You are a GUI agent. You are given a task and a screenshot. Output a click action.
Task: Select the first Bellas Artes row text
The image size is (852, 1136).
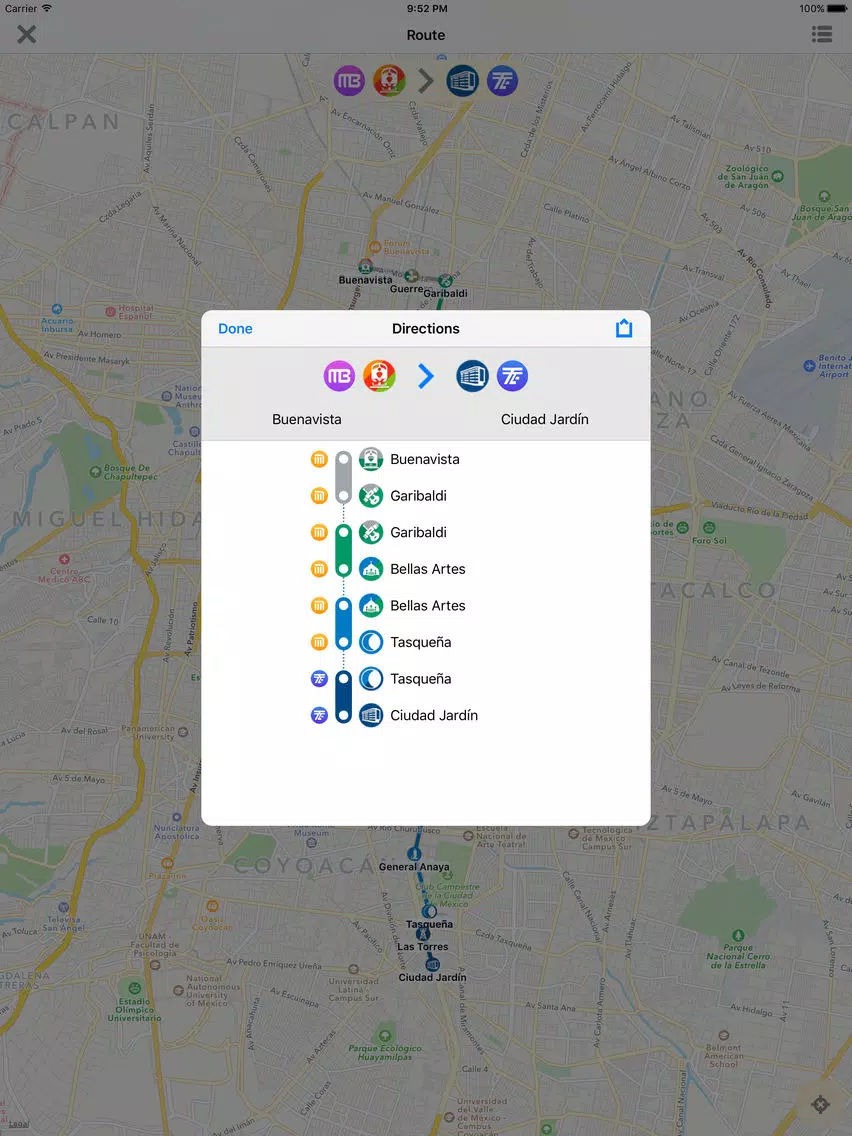point(427,569)
